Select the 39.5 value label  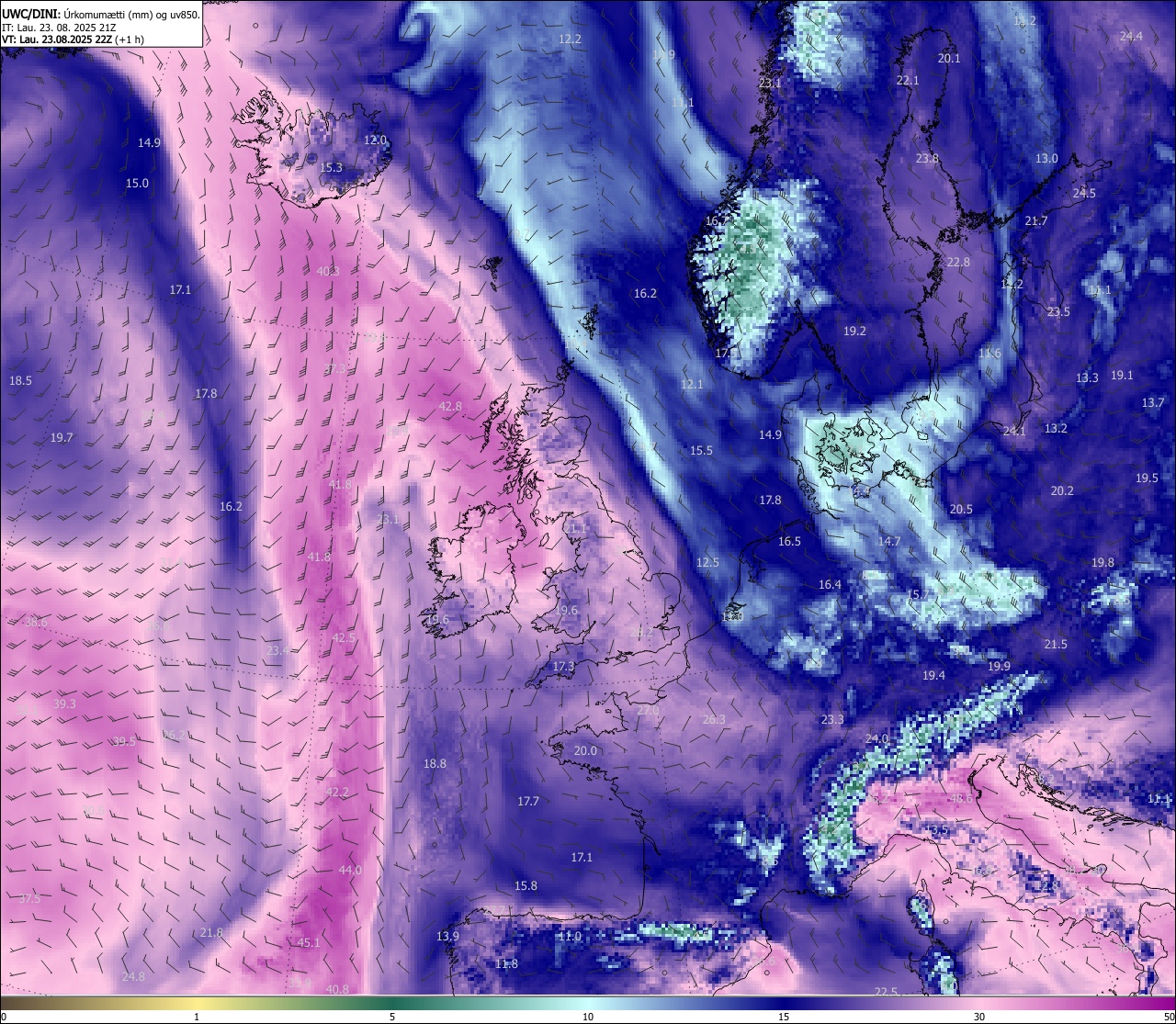point(124,741)
